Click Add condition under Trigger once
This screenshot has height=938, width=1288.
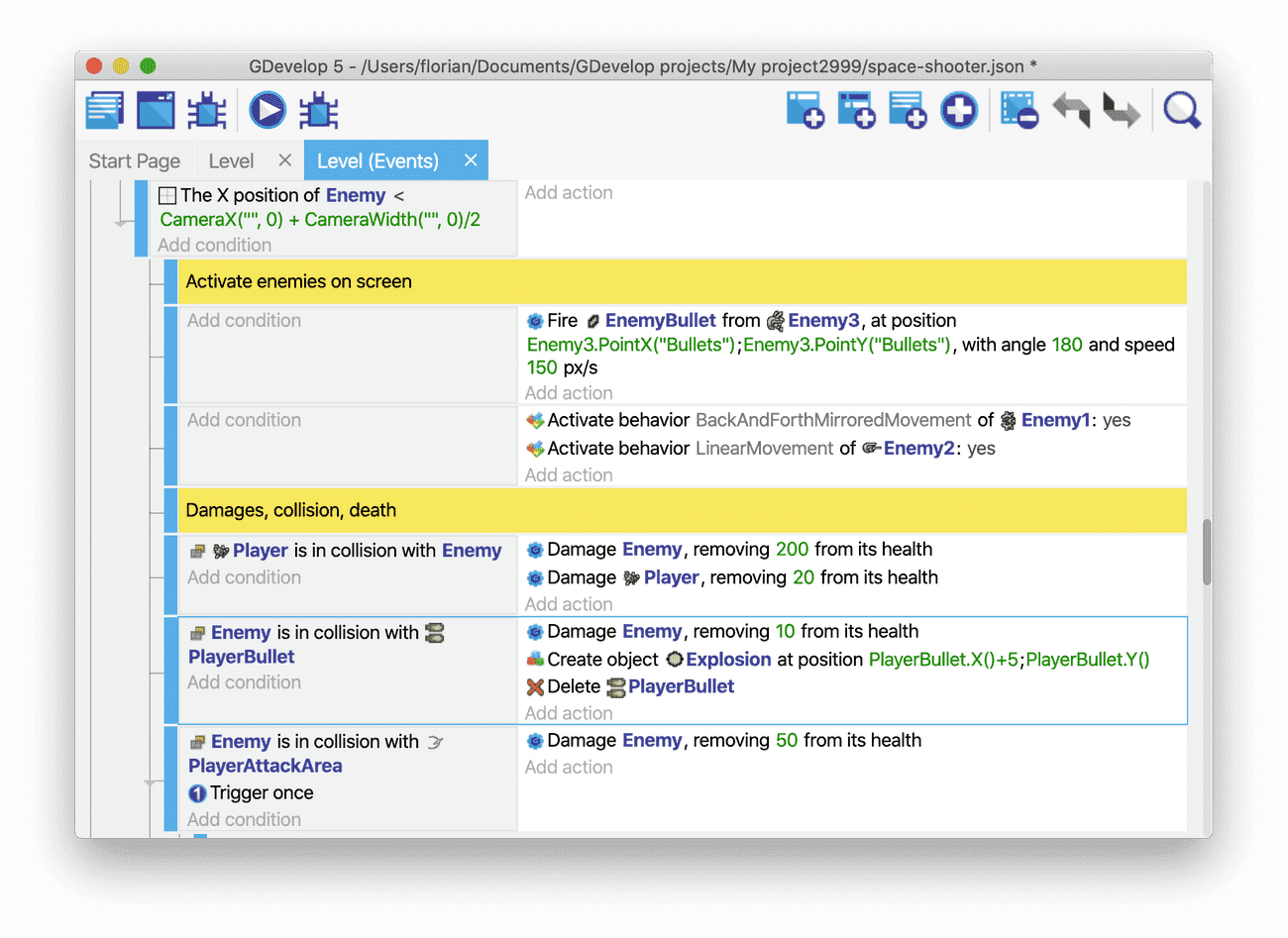point(244,819)
